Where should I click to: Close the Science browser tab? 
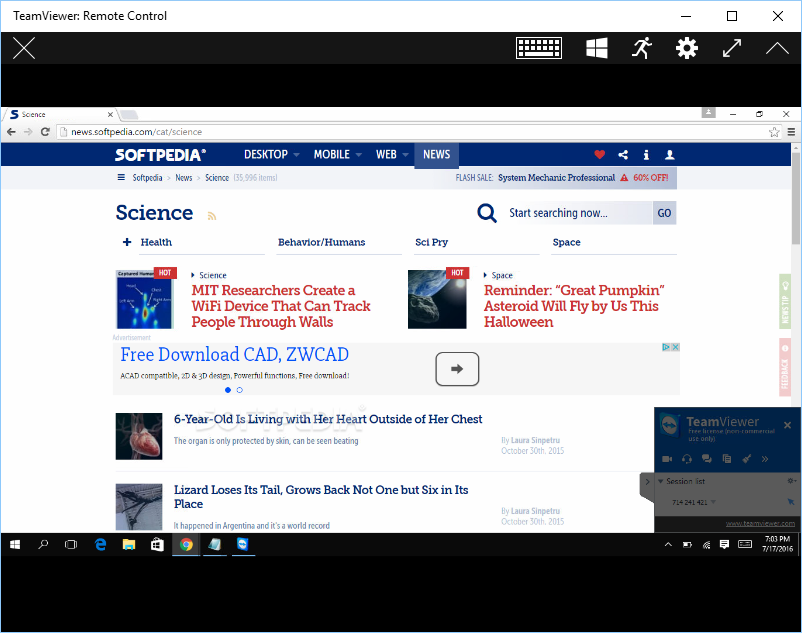tap(110, 115)
